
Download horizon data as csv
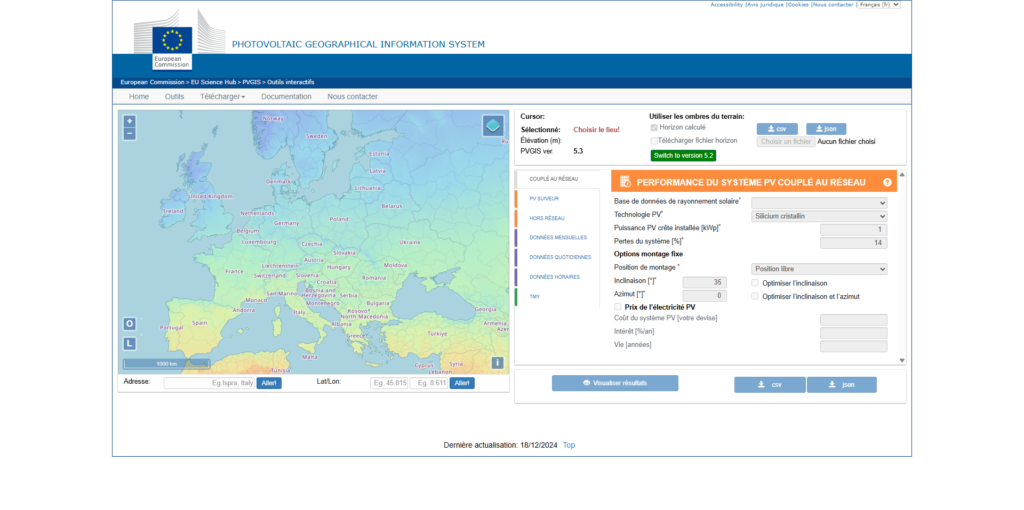[x=777, y=129]
